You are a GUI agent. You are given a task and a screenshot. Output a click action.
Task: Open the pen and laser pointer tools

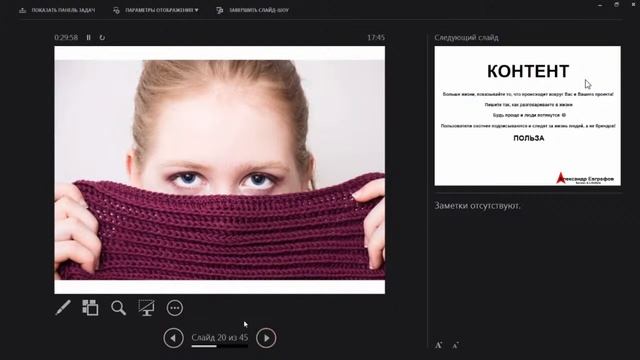[x=63, y=308]
